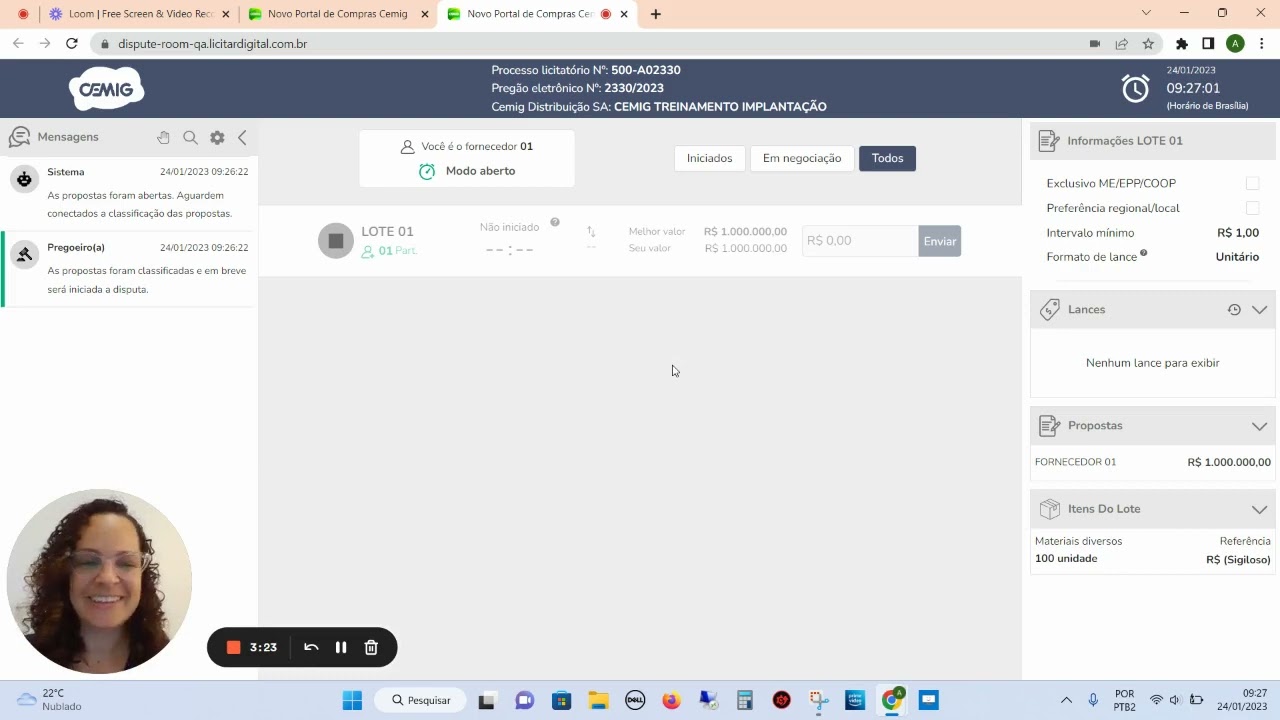Click the Materiais diversos item
Image resolution: width=1280 pixels, height=720 pixels.
tap(1078, 541)
